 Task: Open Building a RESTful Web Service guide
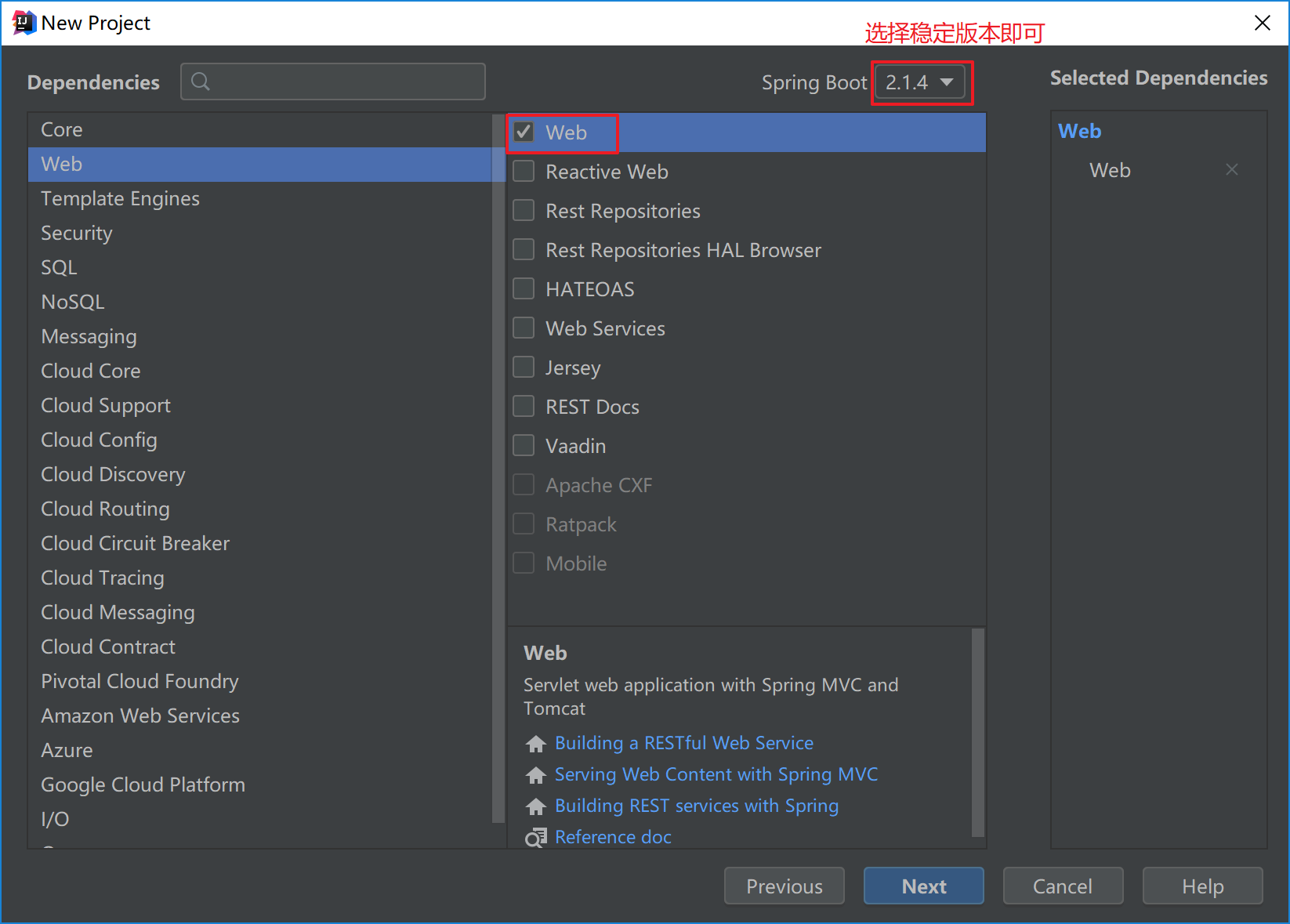point(684,743)
